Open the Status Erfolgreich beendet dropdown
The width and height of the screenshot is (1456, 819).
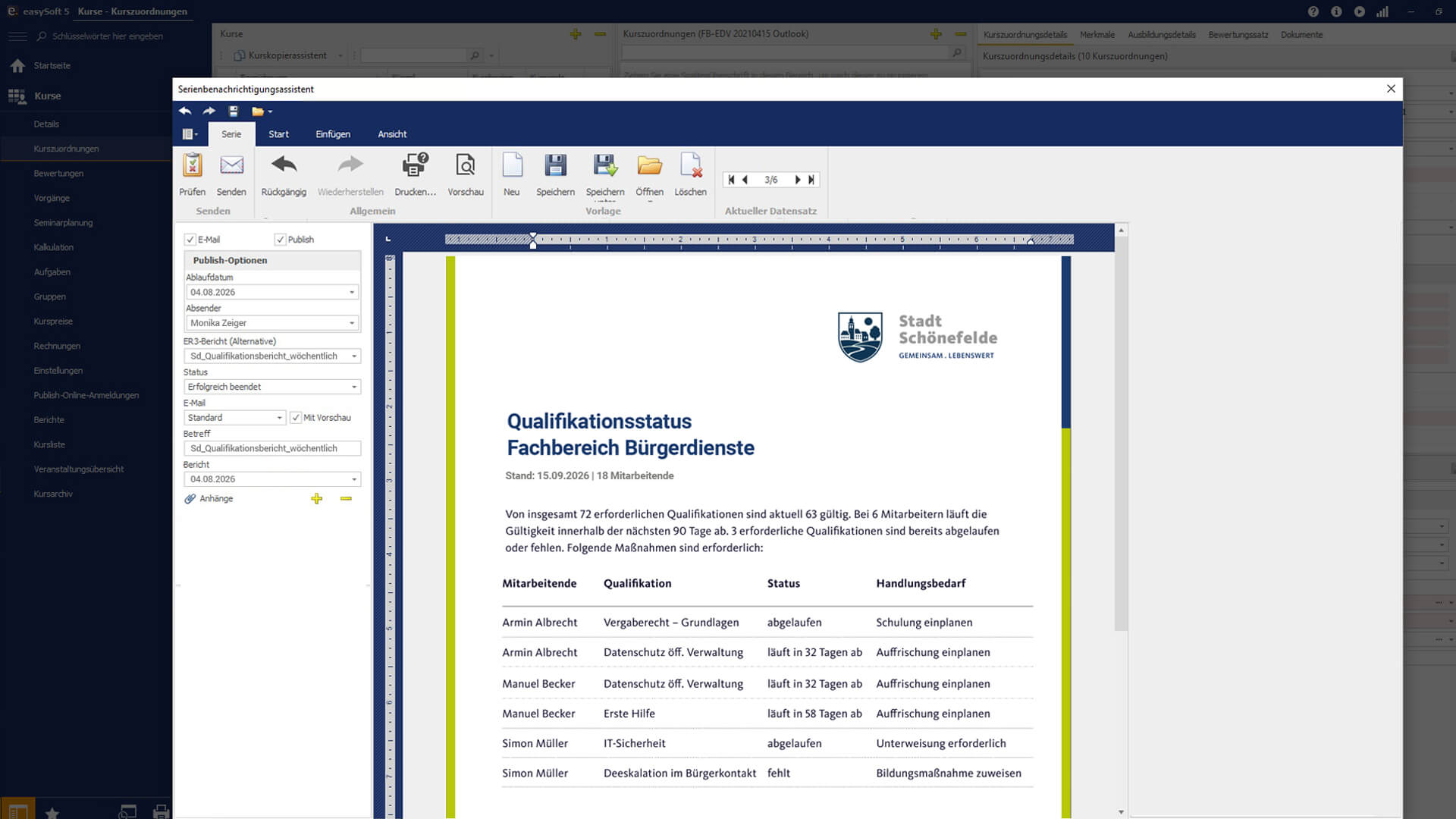353,387
